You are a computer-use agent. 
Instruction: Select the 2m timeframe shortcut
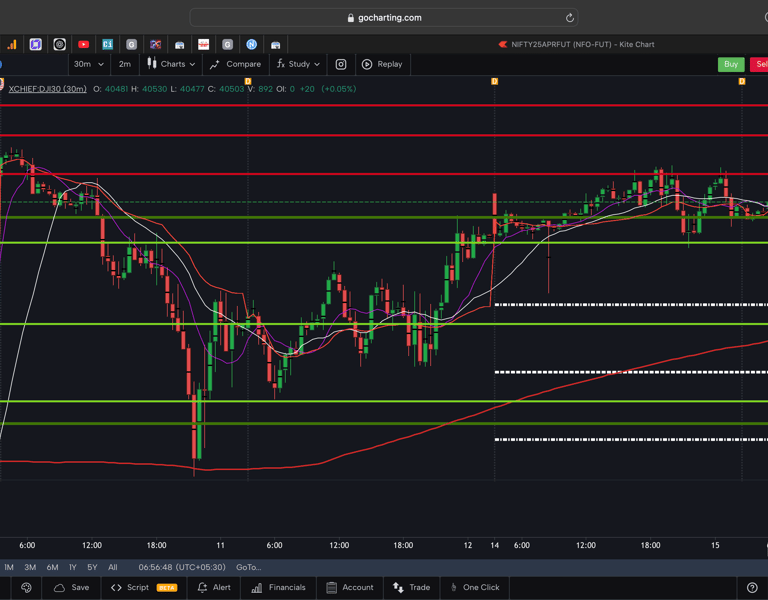(x=125, y=64)
